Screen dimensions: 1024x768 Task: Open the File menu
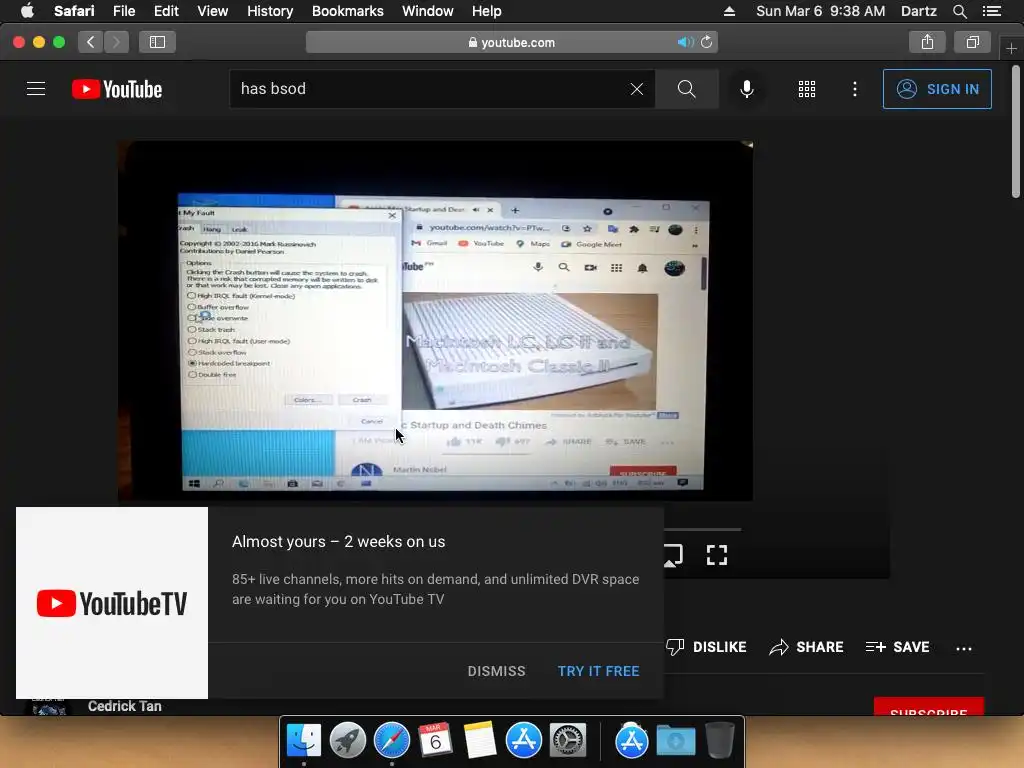pos(123,11)
